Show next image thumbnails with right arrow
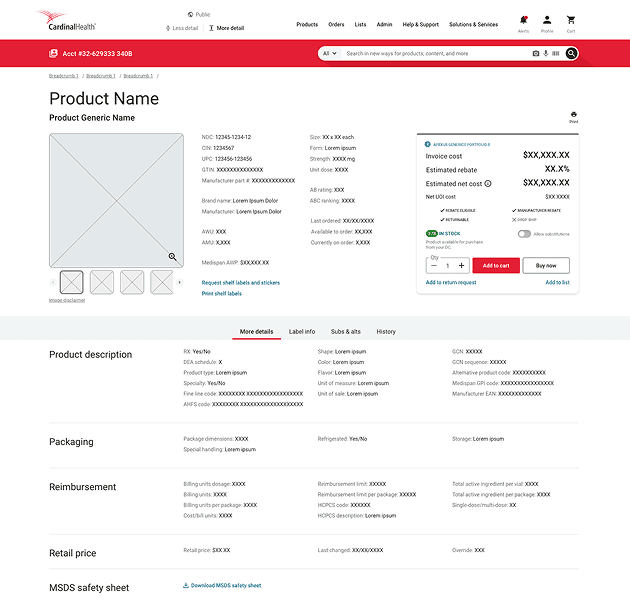The height and width of the screenshot is (604, 630). click(x=180, y=283)
